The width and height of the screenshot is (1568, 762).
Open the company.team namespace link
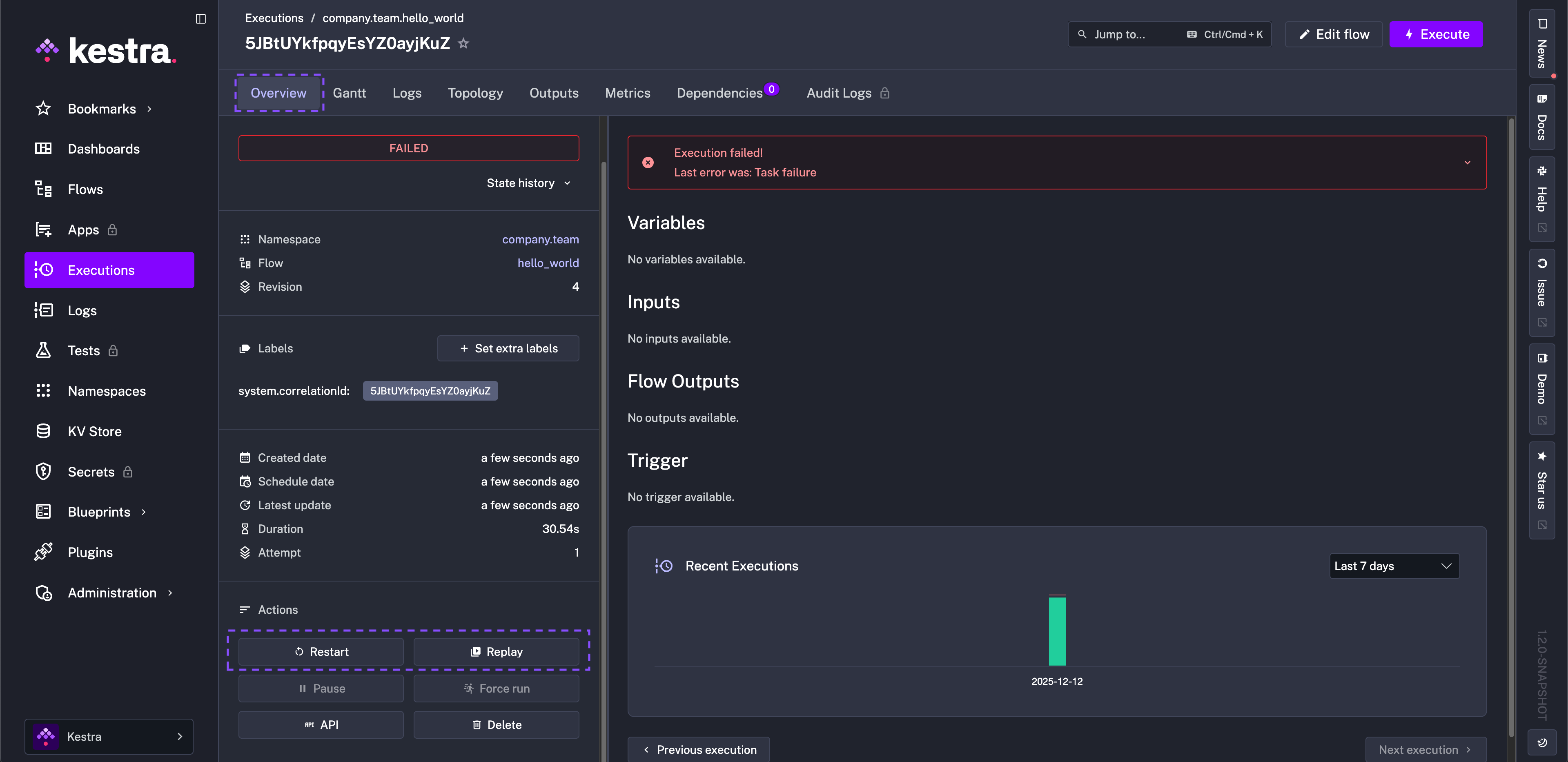point(540,239)
